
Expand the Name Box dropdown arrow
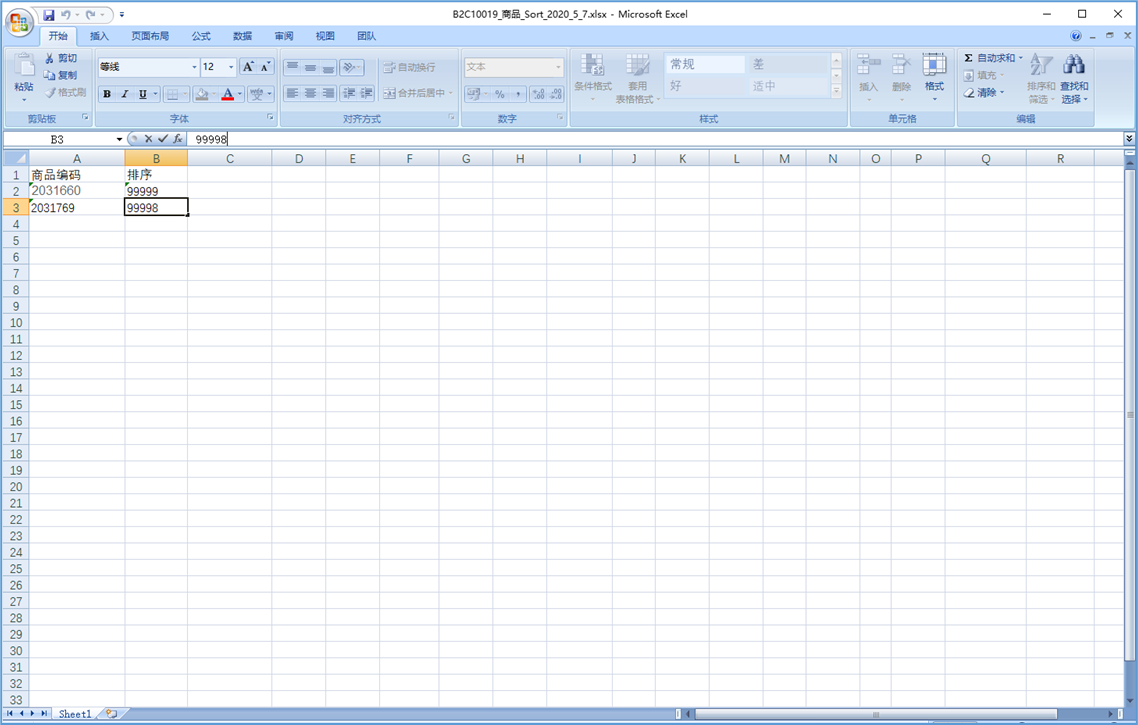(119, 139)
